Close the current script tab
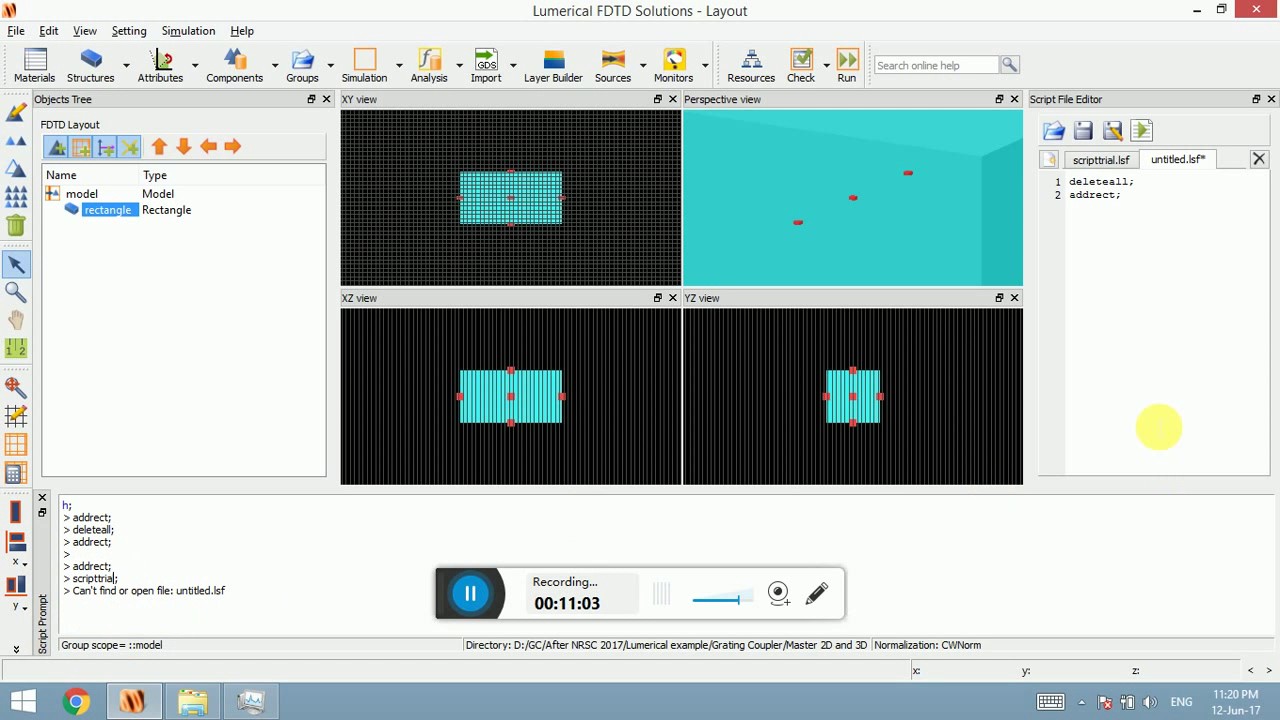This screenshot has height=720, width=1280. pyautogui.click(x=1259, y=159)
